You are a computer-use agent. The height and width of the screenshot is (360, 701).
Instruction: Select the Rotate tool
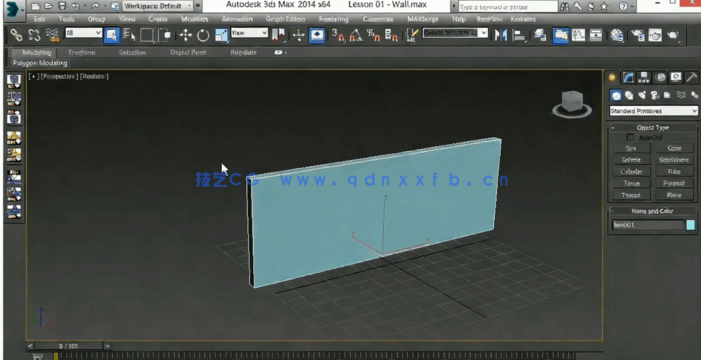click(x=203, y=35)
